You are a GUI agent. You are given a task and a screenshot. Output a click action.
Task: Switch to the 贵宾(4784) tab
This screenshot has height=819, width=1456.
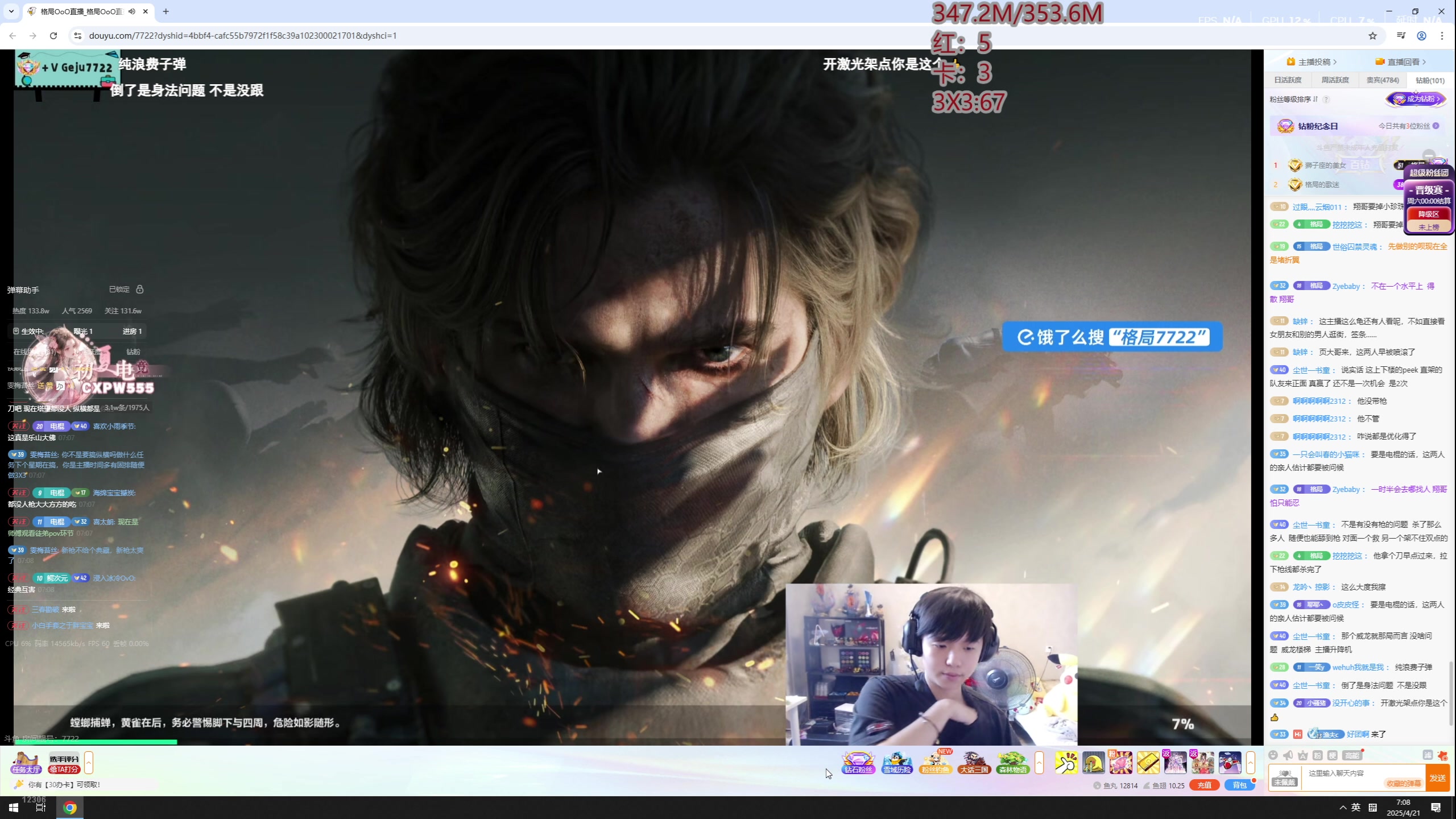click(1382, 80)
